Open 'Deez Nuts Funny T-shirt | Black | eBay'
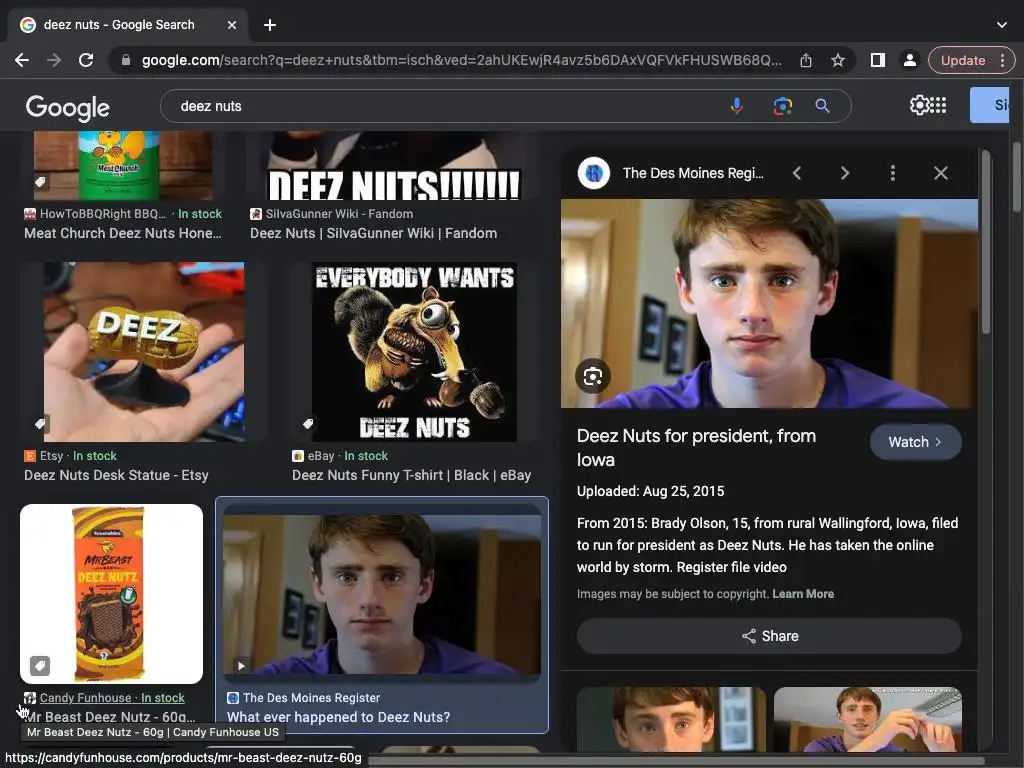Screen dimensions: 1024x768 tap(411, 475)
